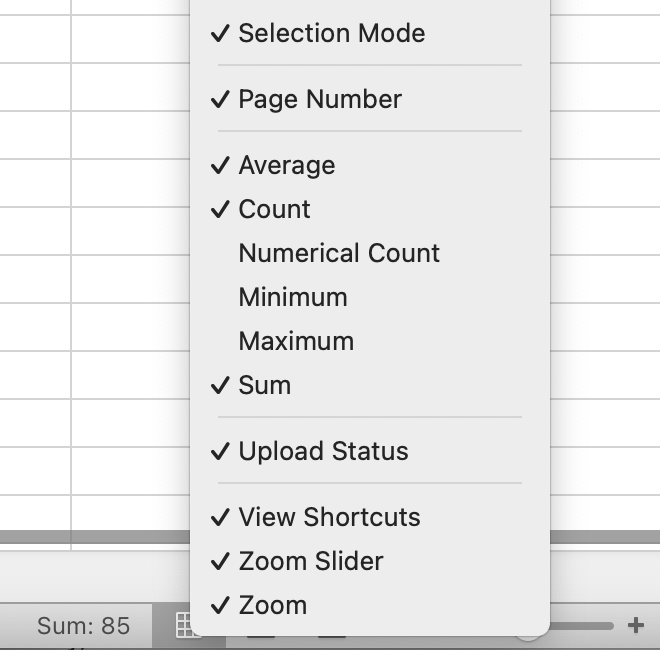Uncheck Selection Mode in status bar menu
The image size is (660, 650).
pyautogui.click(x=331, y=33)
